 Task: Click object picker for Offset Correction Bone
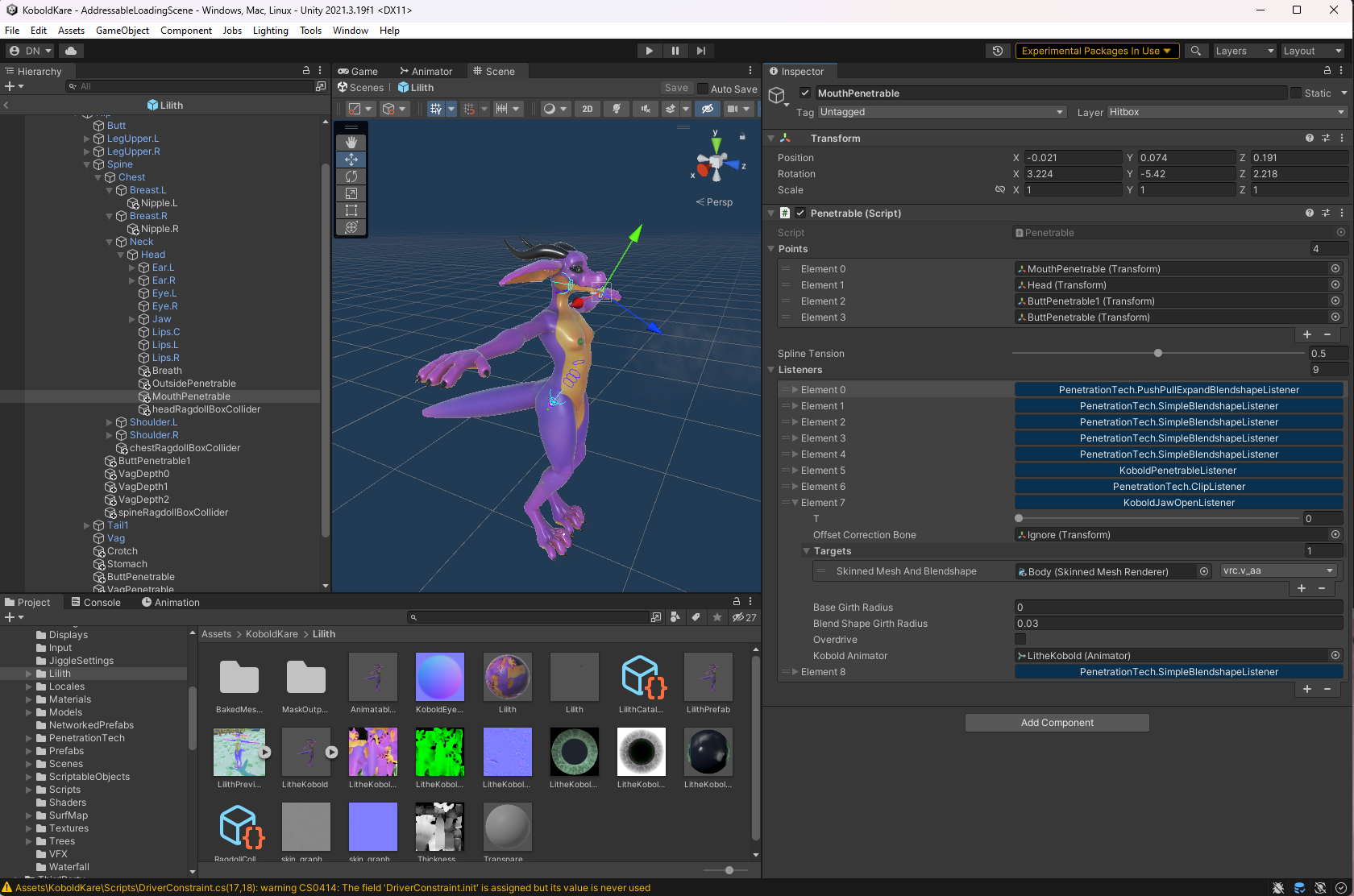click(1335, 534)
